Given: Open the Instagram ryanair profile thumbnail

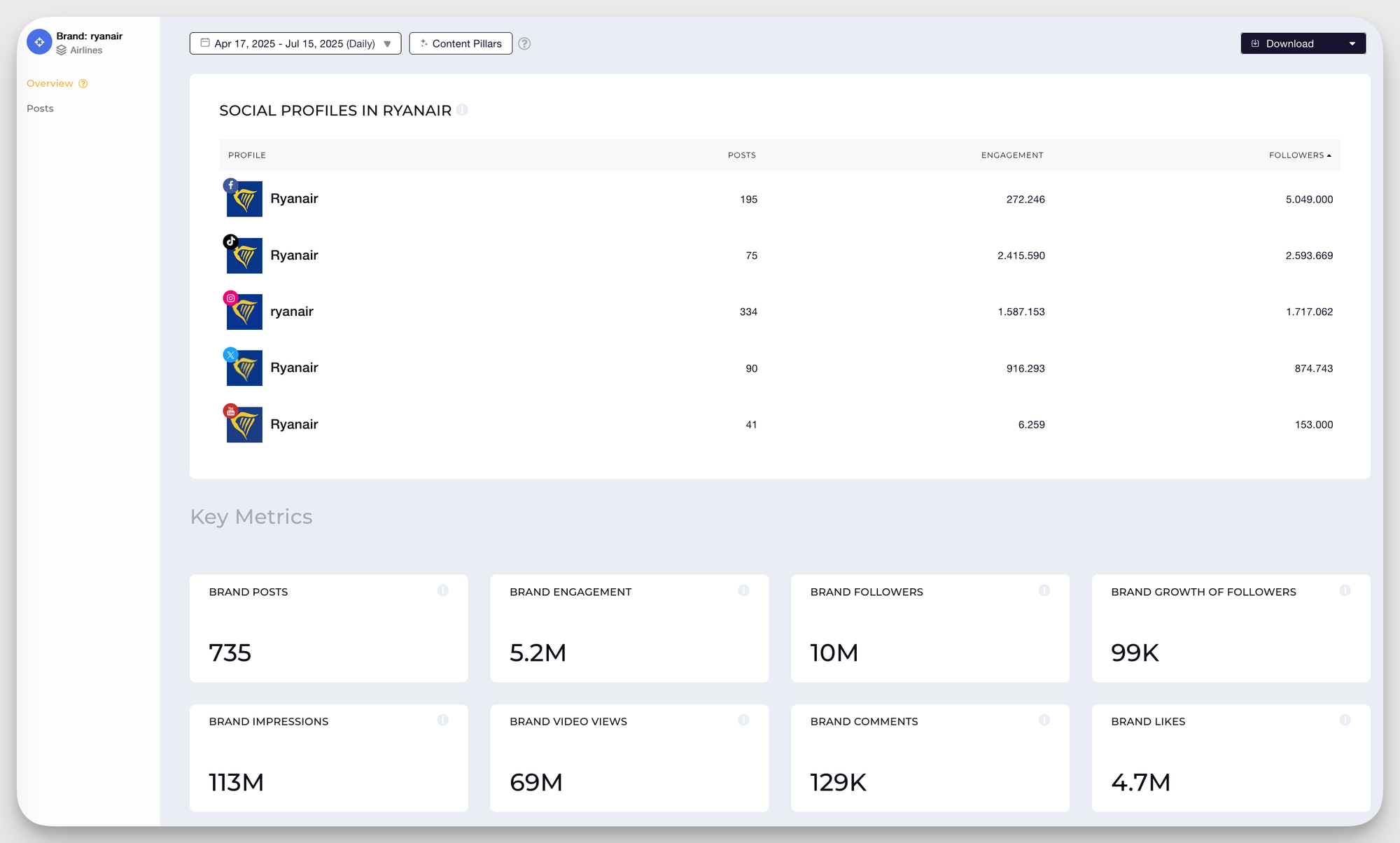Looking at the screenshot, I should tap(244, 312).
